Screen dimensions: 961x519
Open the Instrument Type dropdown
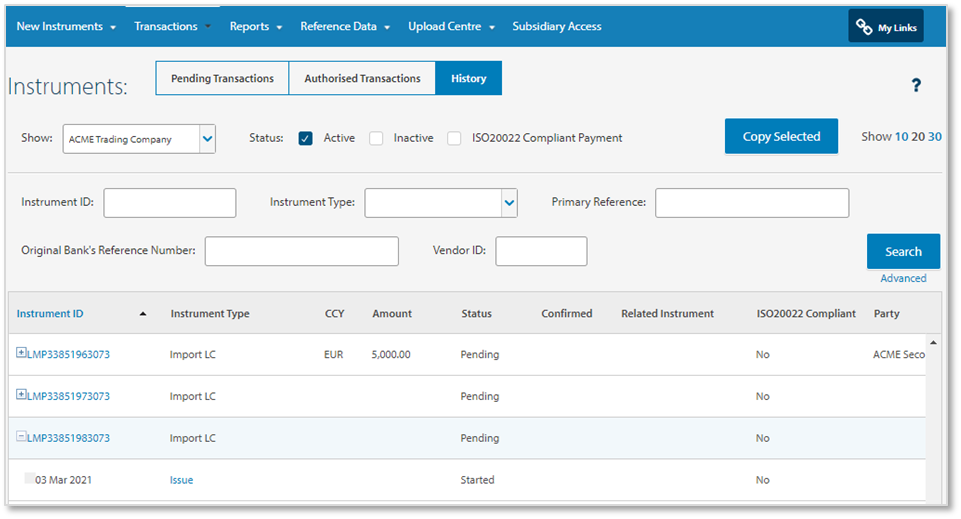pyautogui.click(x=509, y=203)
